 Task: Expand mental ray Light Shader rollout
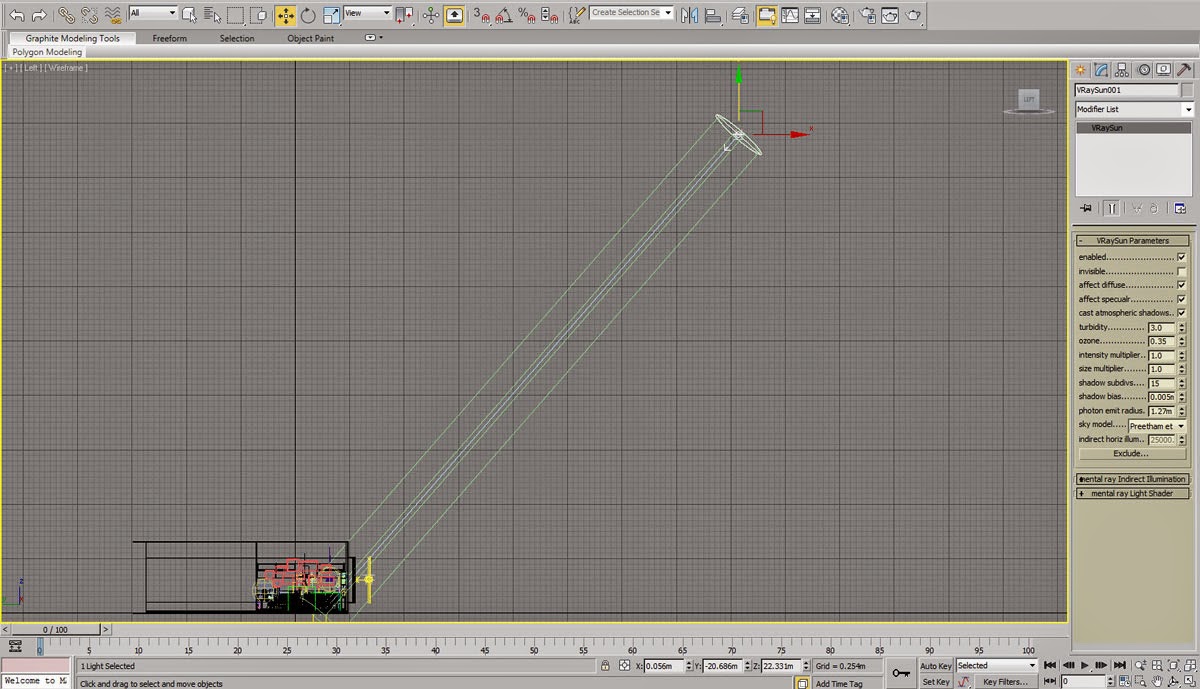(1134, 493)
